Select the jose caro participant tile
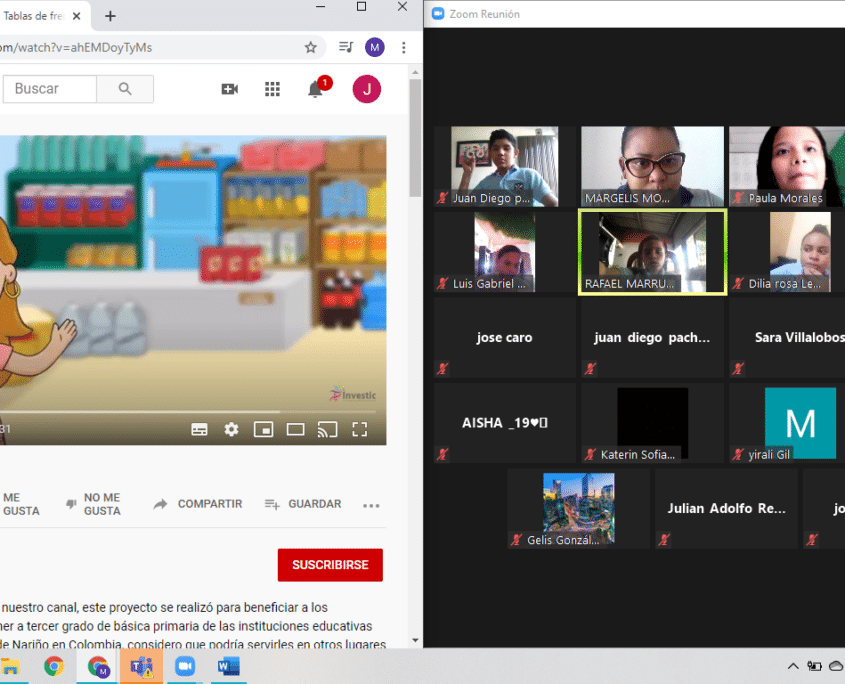This screenshot has width=845, height=684. click(504, 337)
